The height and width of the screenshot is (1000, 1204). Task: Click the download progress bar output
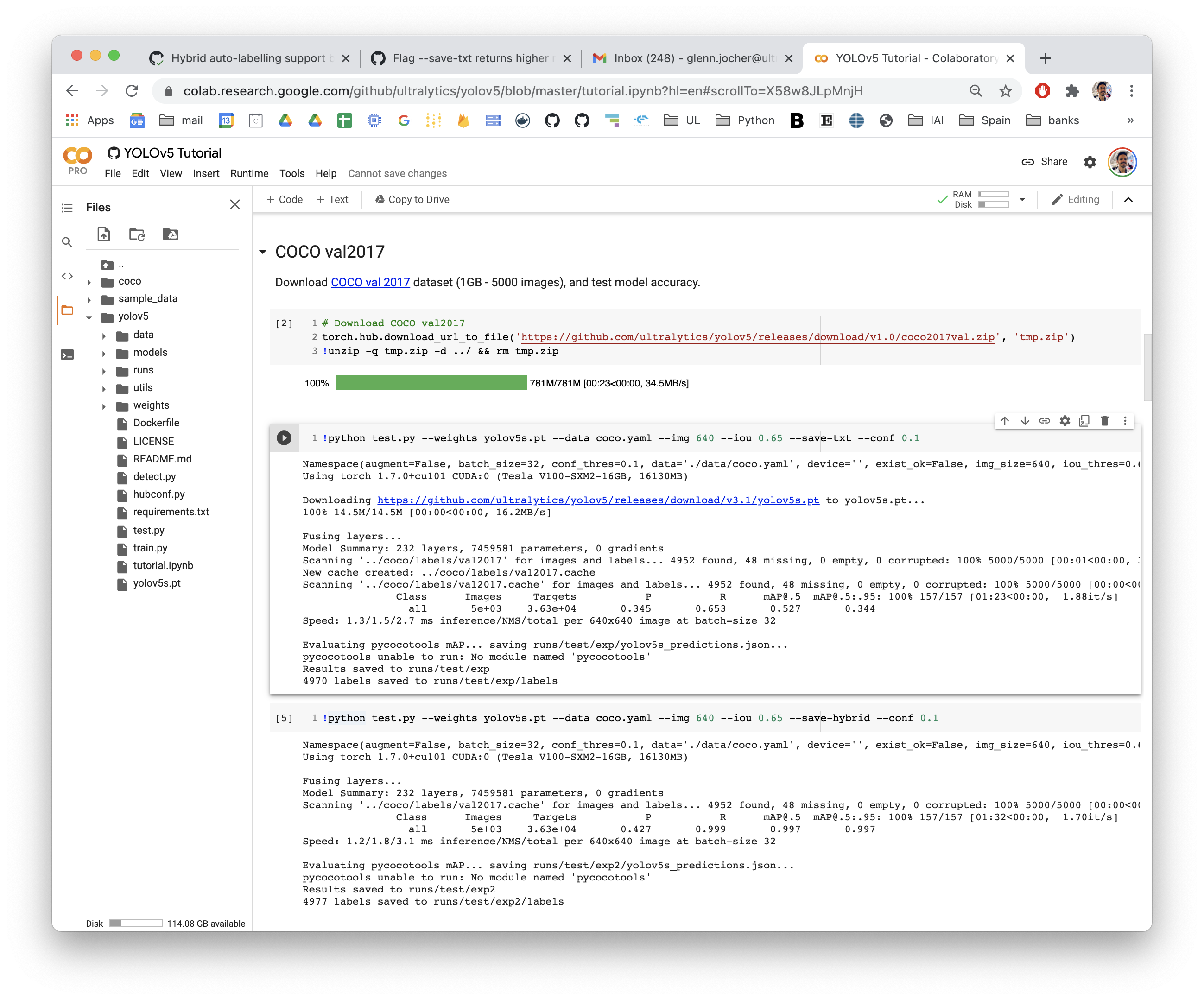pyautogui.click(x=431, y=383)
